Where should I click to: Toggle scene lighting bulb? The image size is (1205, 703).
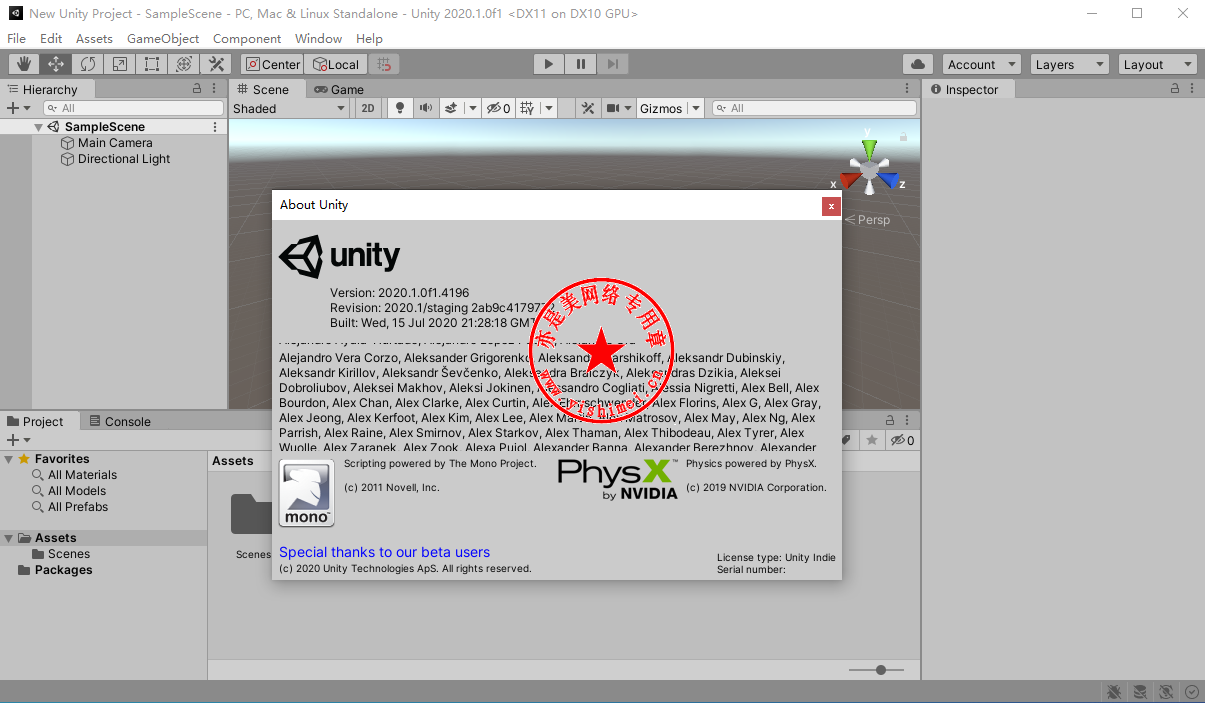400,108
